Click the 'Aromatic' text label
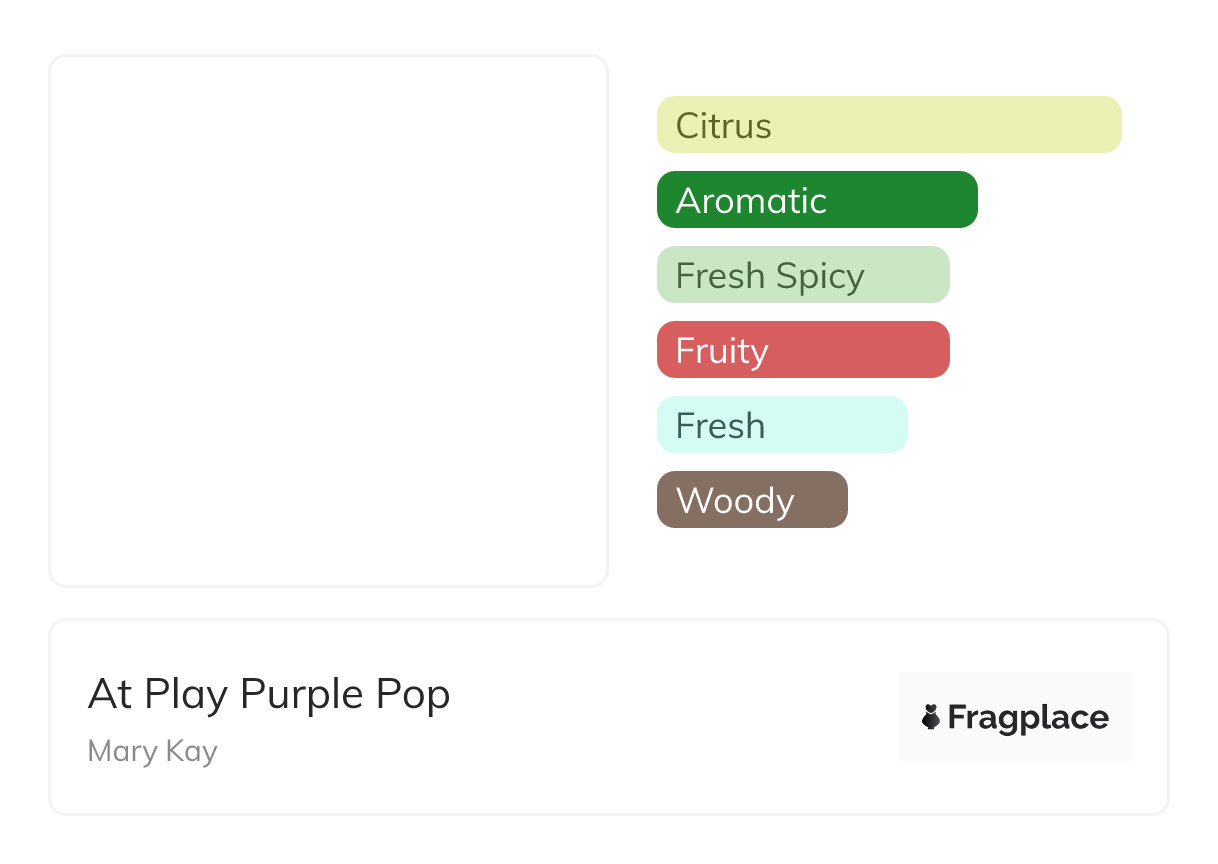Image resolution: width=1218 pixels, height=864 pixels. [x=751, y=201]
